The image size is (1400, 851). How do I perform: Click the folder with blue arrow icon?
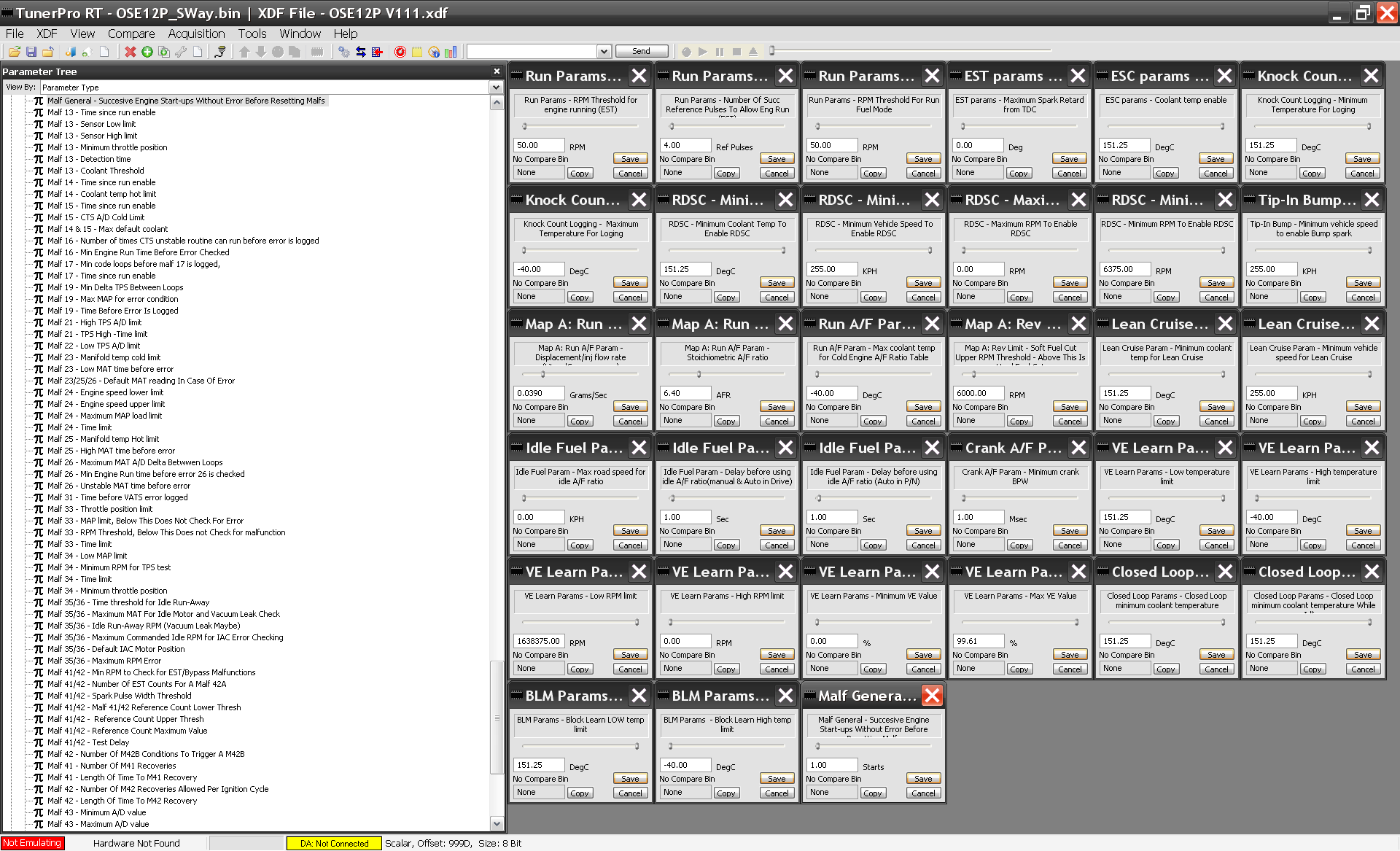click(48, 52)
